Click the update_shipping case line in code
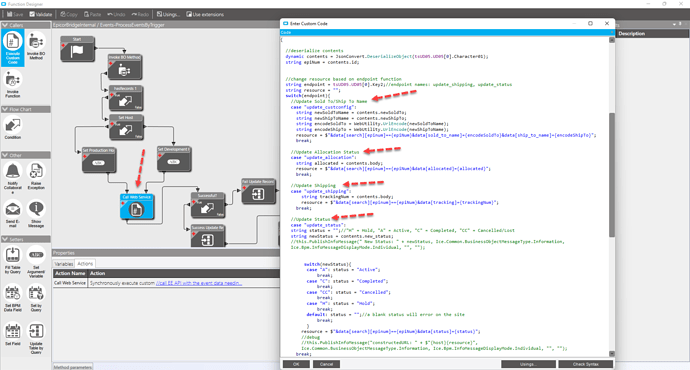Screen dimensions: 690x370 (x=321, y=191)
